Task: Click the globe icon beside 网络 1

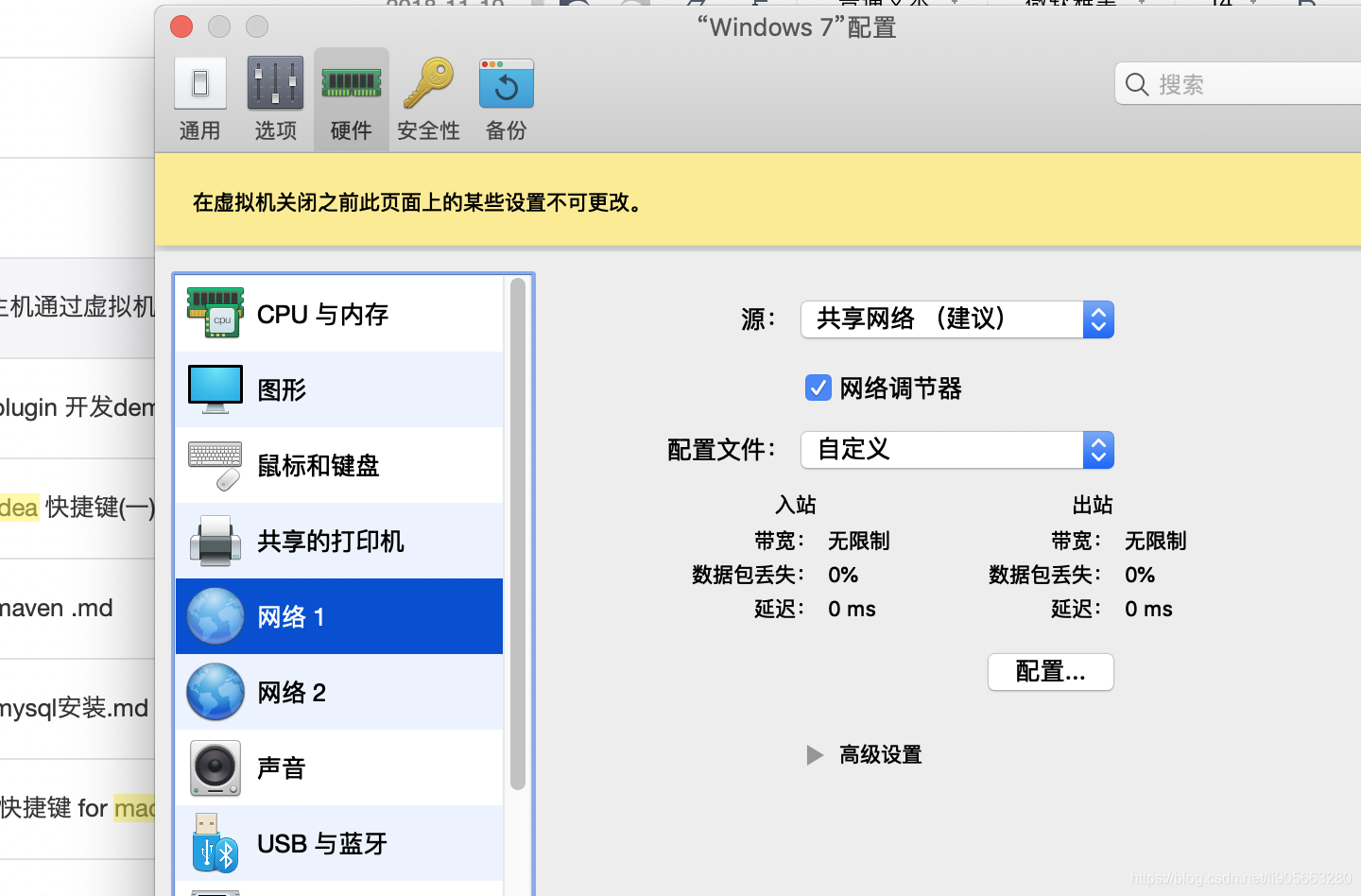Action: tap(215, 616)
